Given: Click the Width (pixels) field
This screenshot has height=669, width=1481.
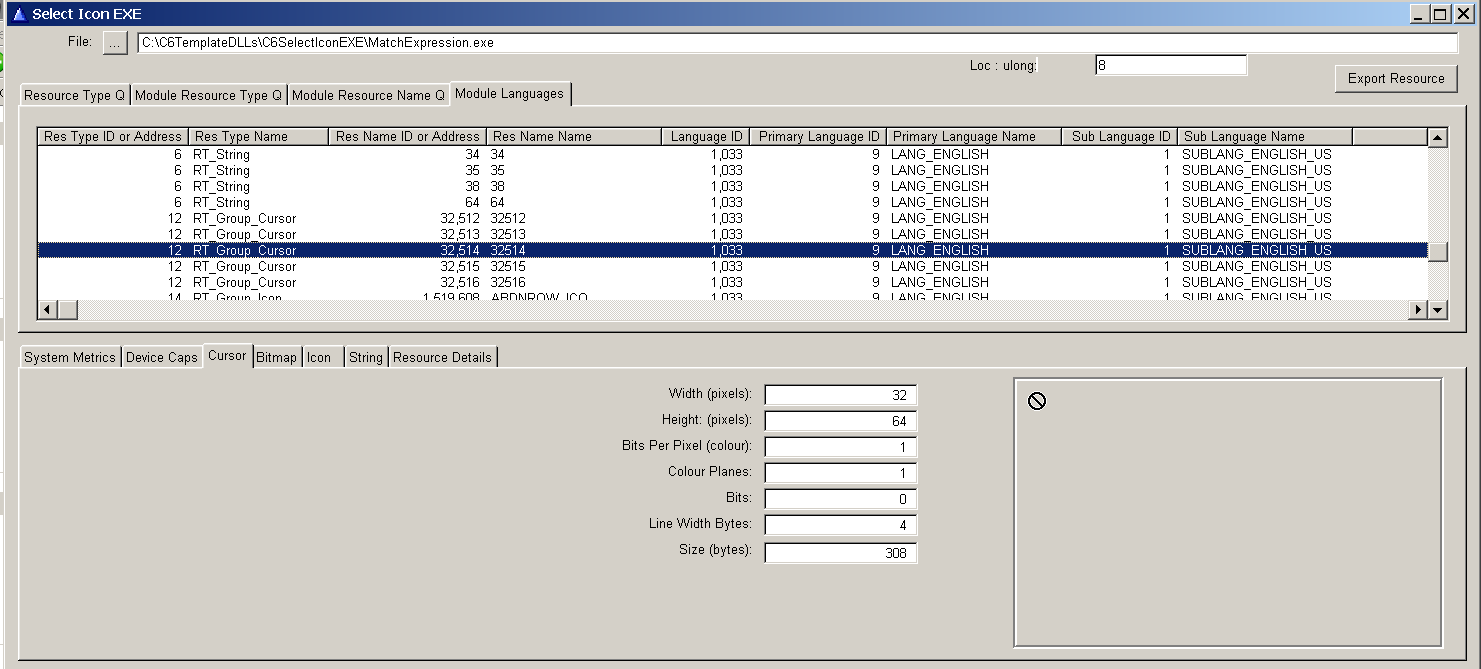Looking at the screenshot, I should coord(840,395).
